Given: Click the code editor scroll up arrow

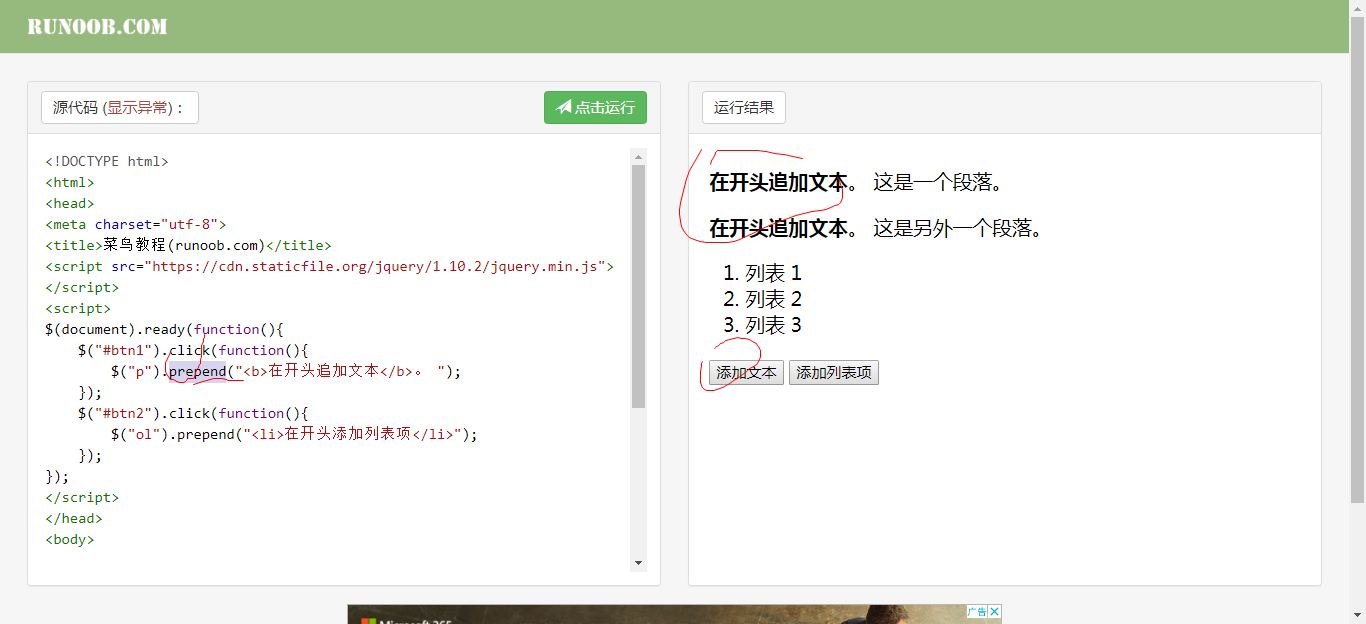Looking at the screenshot, I should 639,156.
